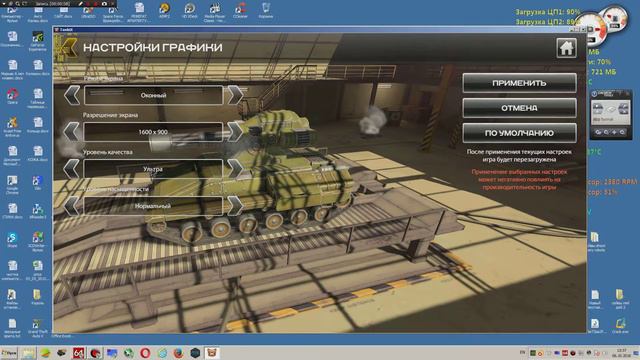Click left arrow beside Ультра quality
Screen dimensions: 640x360
(x=72, y=169)
